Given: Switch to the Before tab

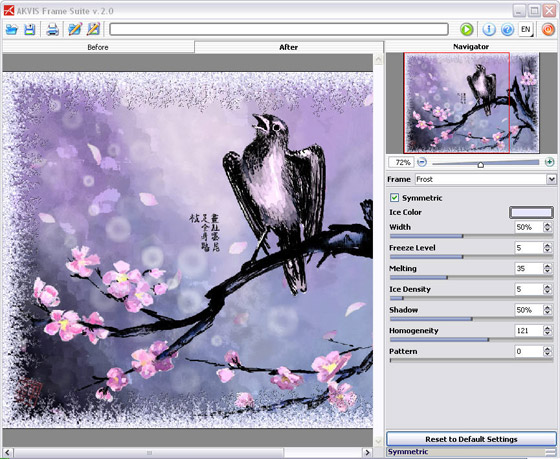Looking at the screenshot, I should 98,47.
